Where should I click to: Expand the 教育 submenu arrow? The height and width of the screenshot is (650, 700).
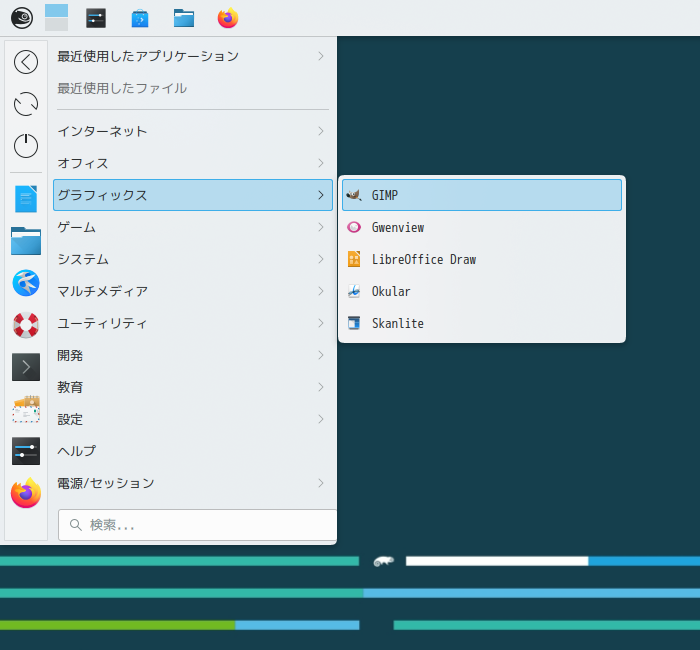(321, 387)
